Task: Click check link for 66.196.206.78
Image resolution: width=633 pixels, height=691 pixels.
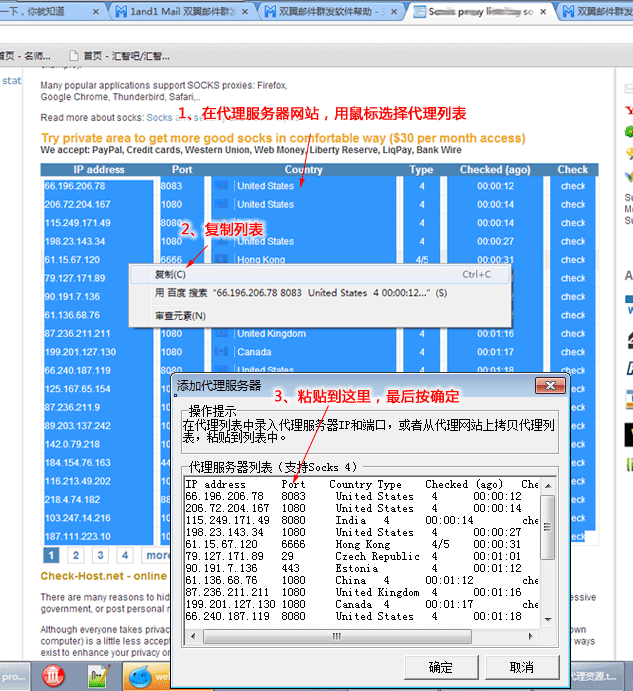Action: tap(573, 186)
